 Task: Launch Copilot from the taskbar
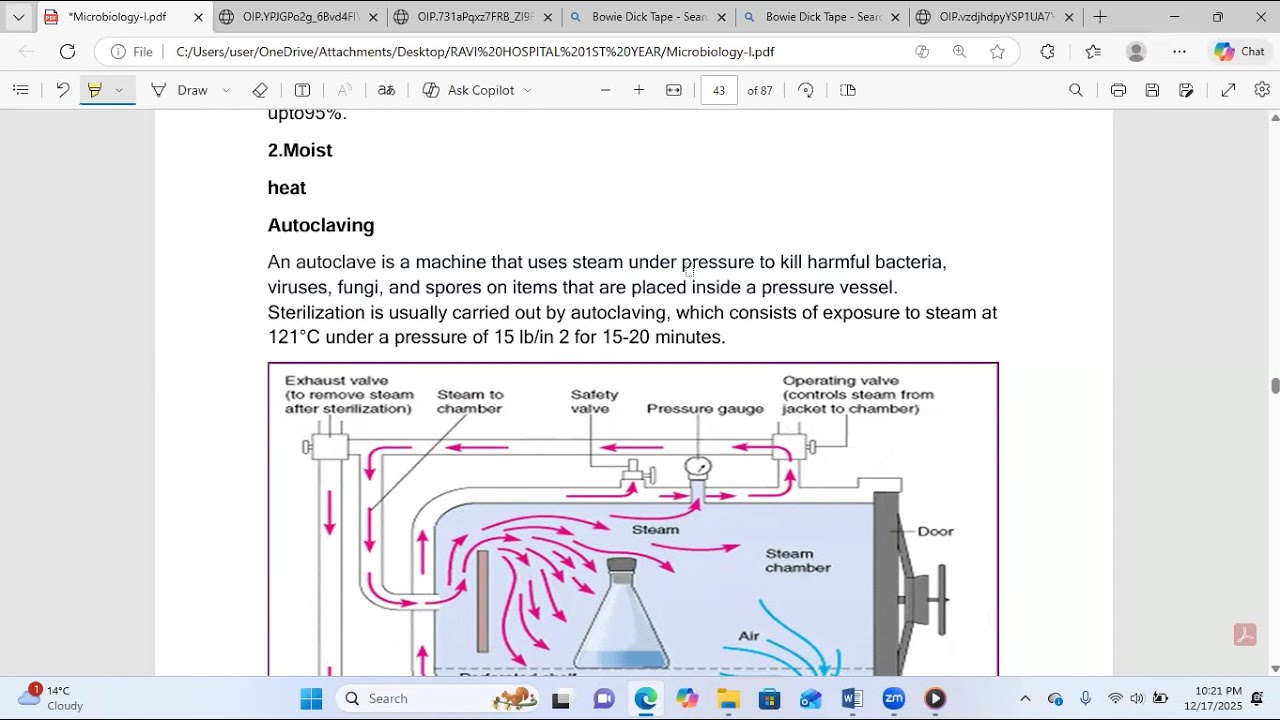[x=687, y=698]
